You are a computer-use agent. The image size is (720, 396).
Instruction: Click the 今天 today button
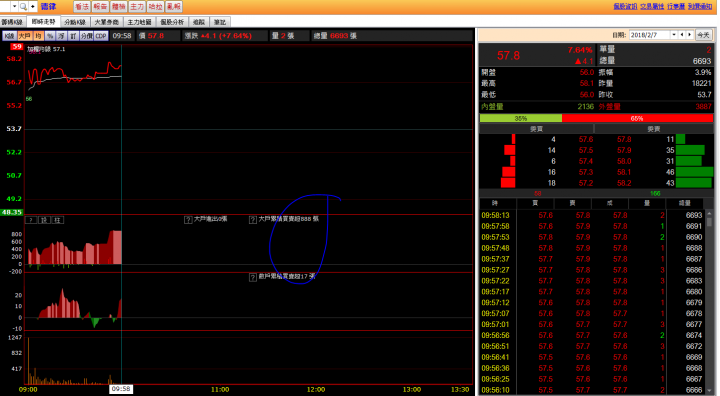click(703, 35)
